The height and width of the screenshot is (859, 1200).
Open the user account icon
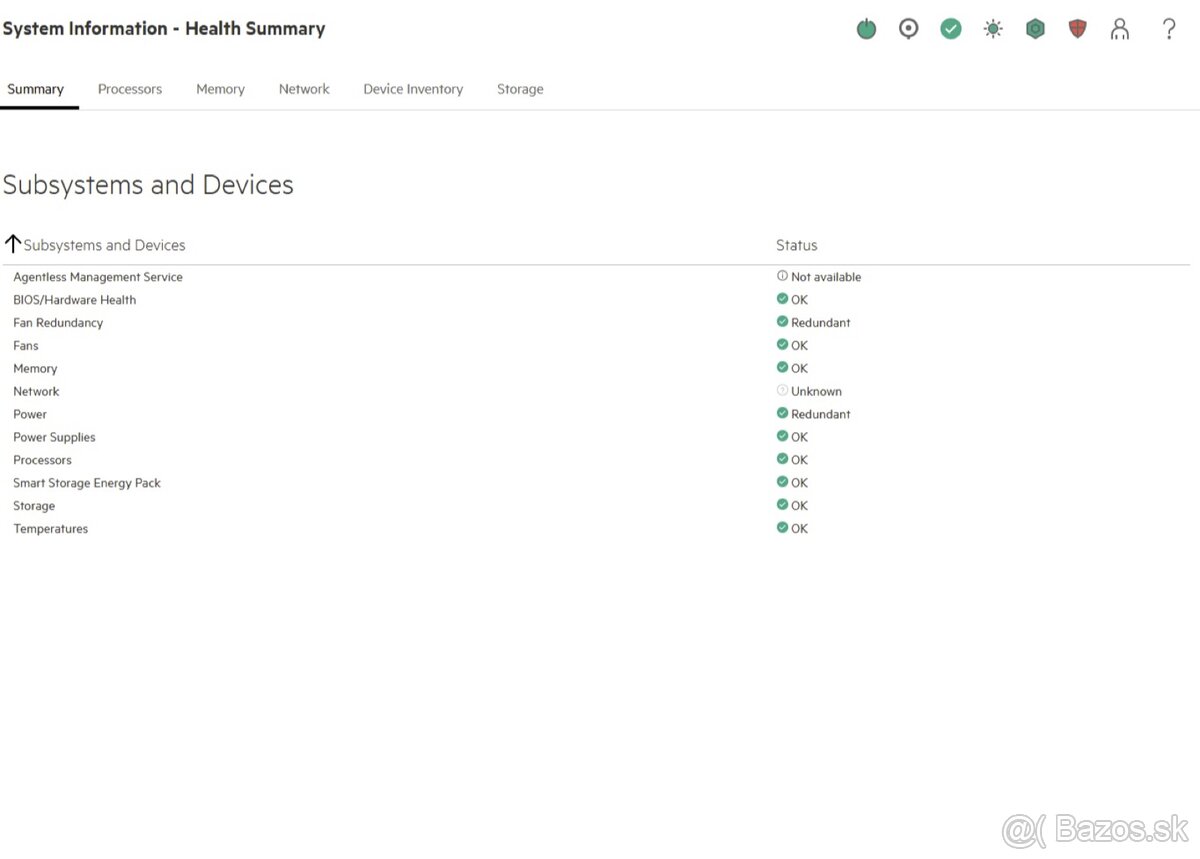[1120, 29]
